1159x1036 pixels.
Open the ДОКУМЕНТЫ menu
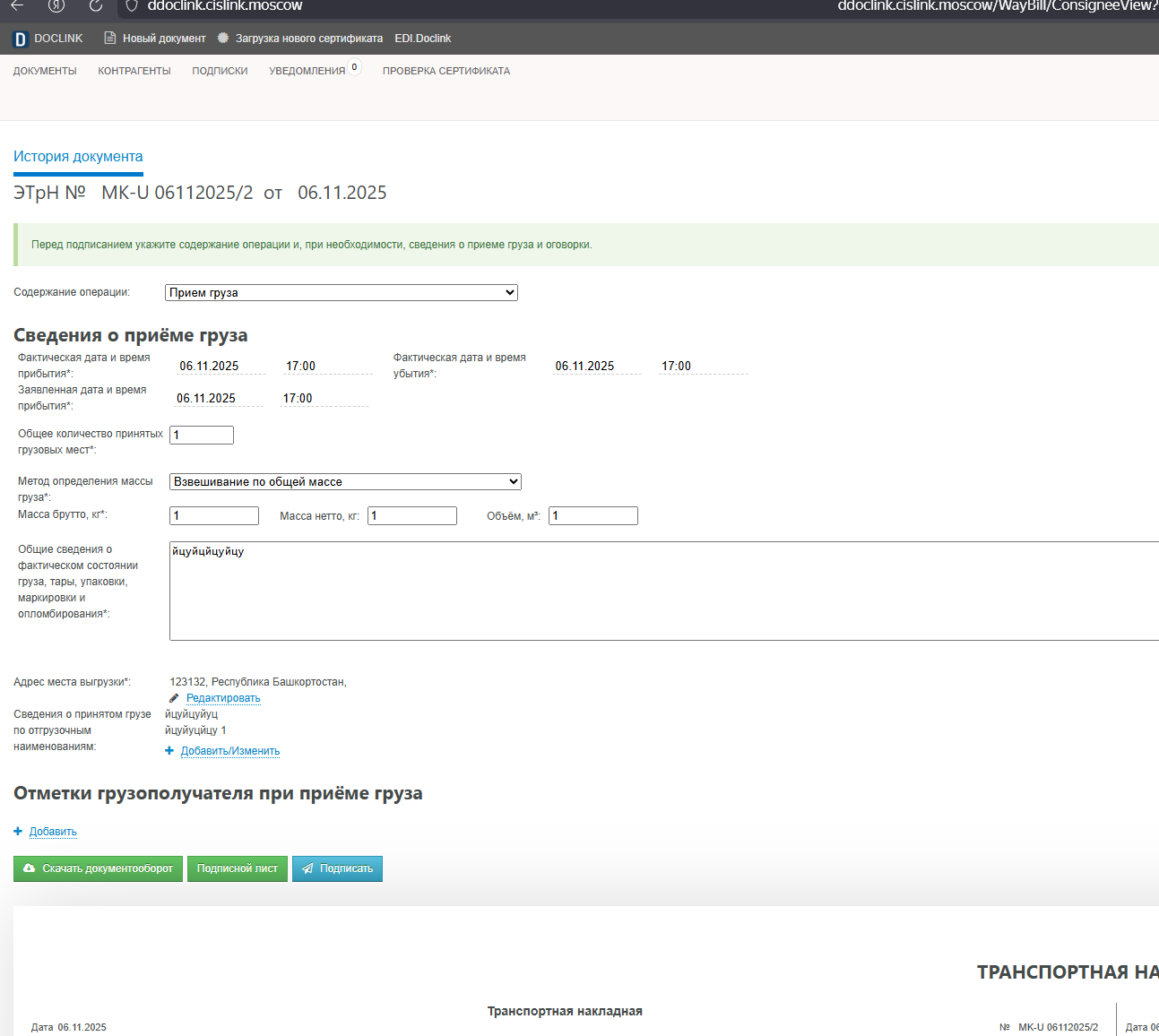coord(45,71)
